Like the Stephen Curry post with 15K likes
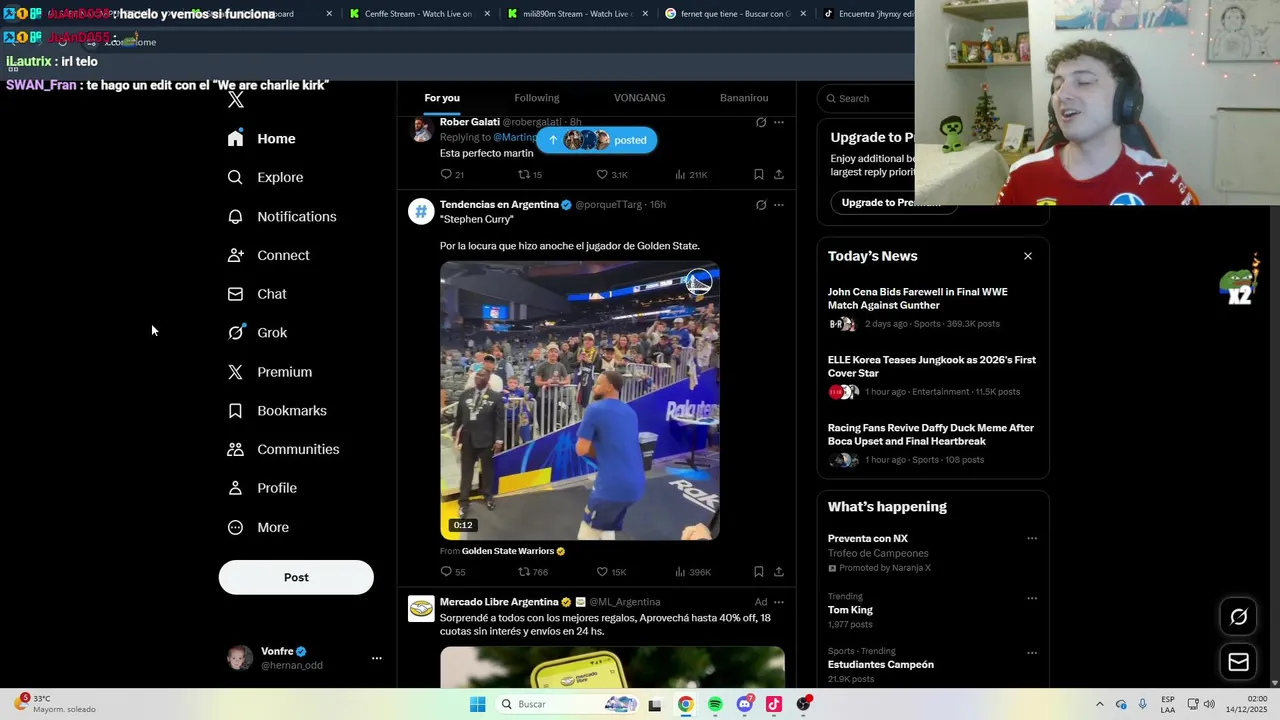 611,572
